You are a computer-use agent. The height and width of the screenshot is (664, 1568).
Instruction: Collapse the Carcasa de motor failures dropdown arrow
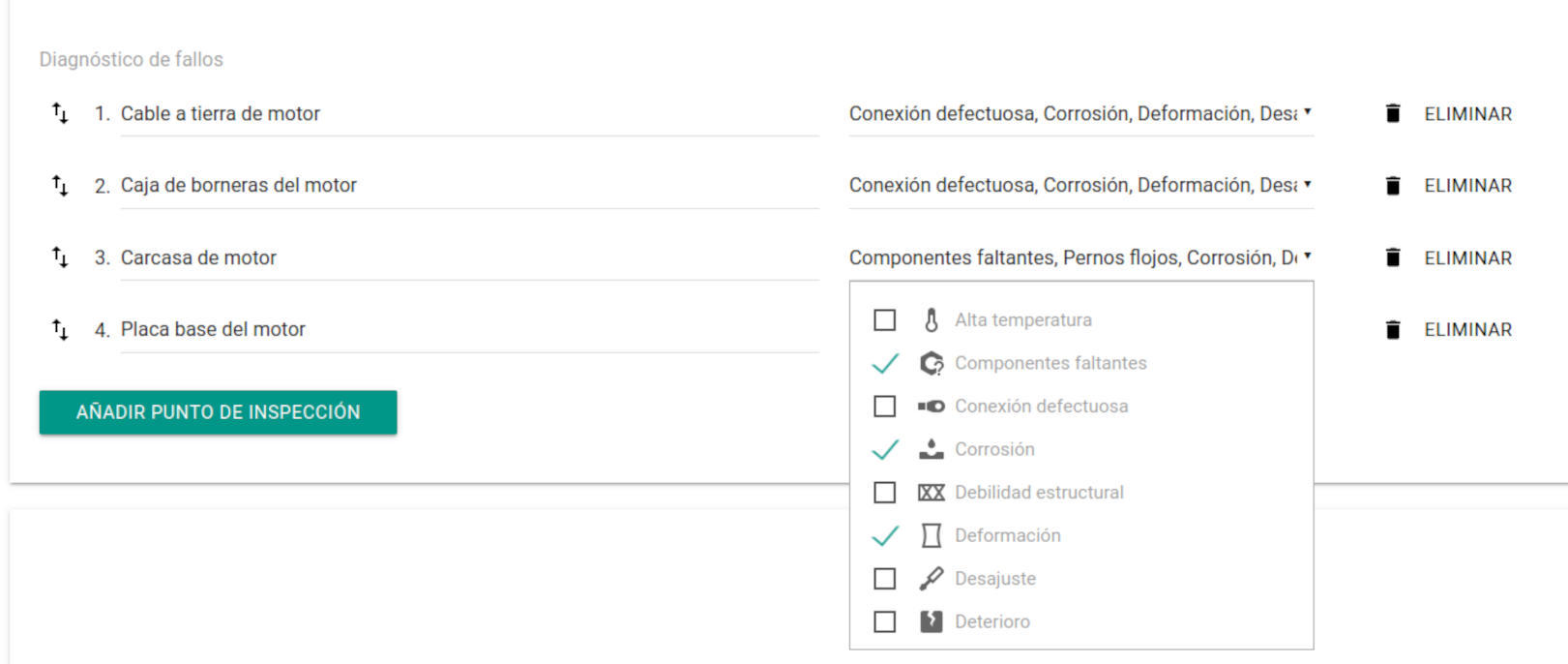click(x=1307, y=257)
